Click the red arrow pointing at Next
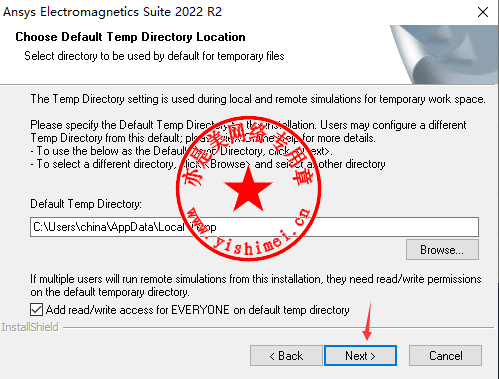The width and height of the screenshot is (499, 379). (368, 321)
